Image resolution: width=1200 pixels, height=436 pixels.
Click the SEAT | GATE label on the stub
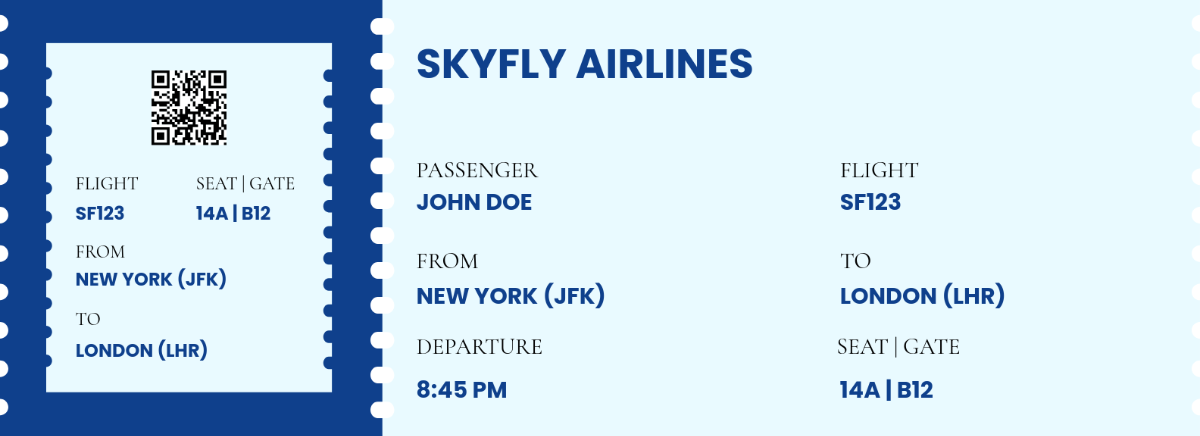point(245,184)
